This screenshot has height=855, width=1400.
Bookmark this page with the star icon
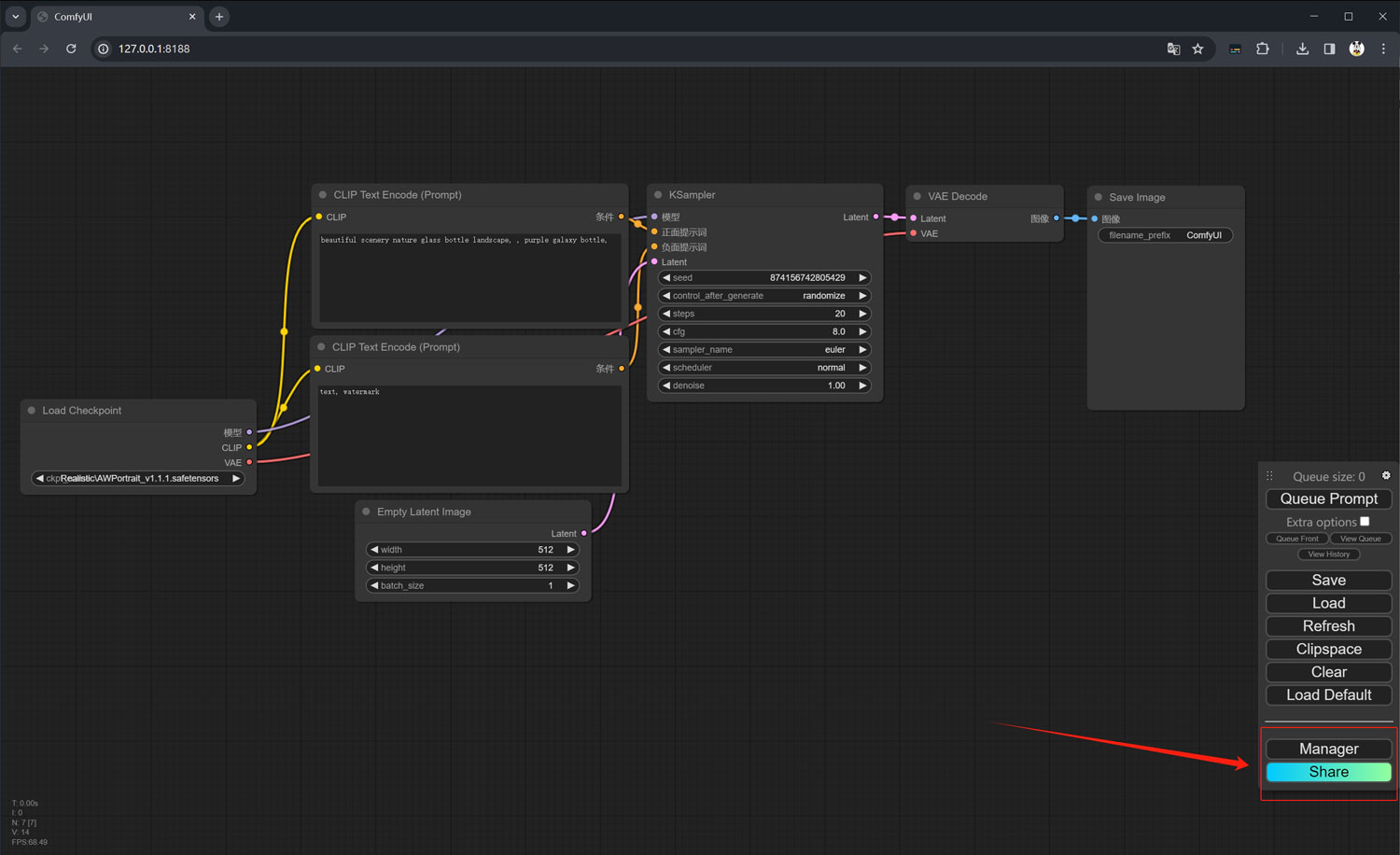click(1197, 49)
